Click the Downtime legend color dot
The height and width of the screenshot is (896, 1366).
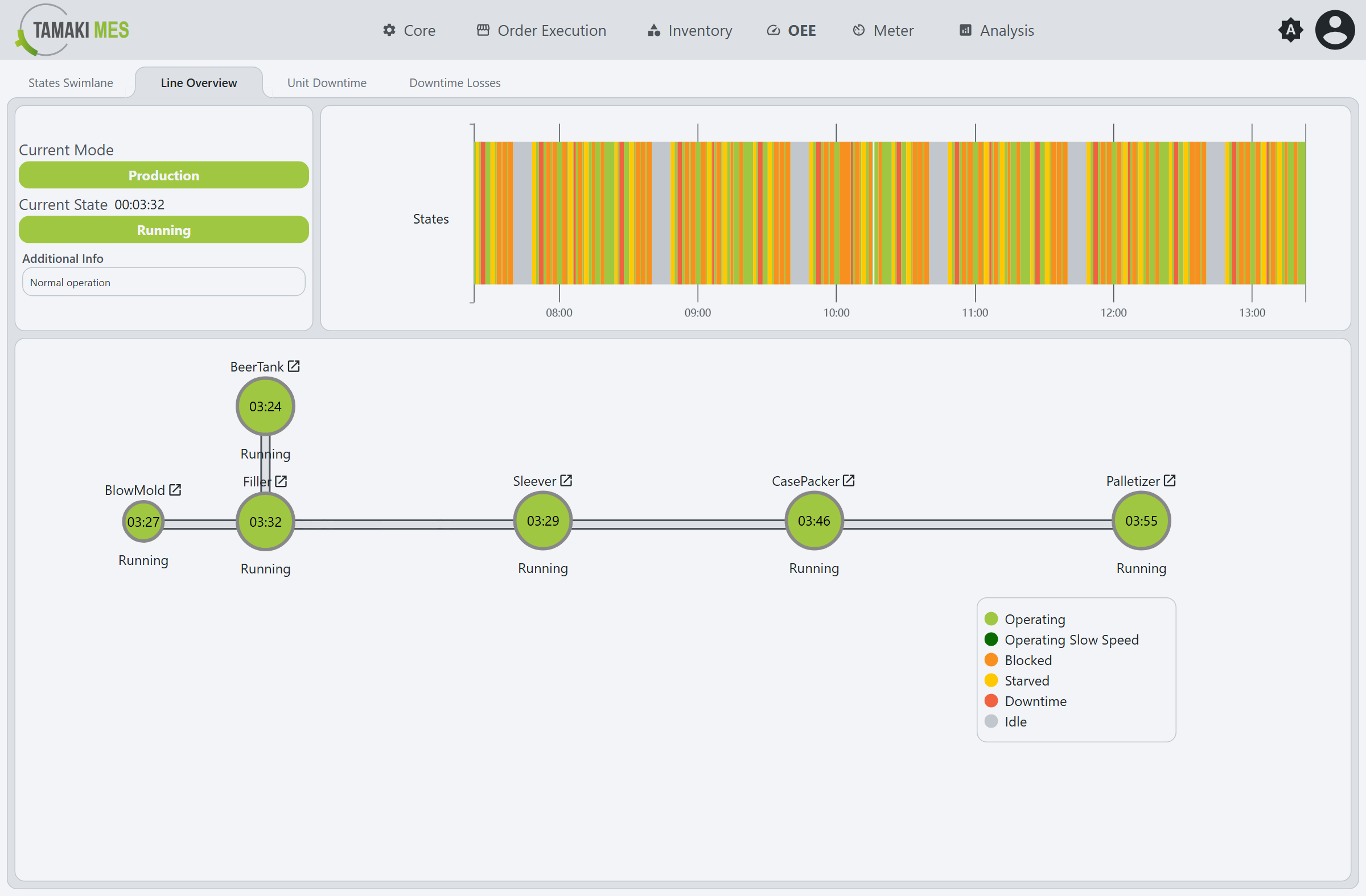pos(991,700)
